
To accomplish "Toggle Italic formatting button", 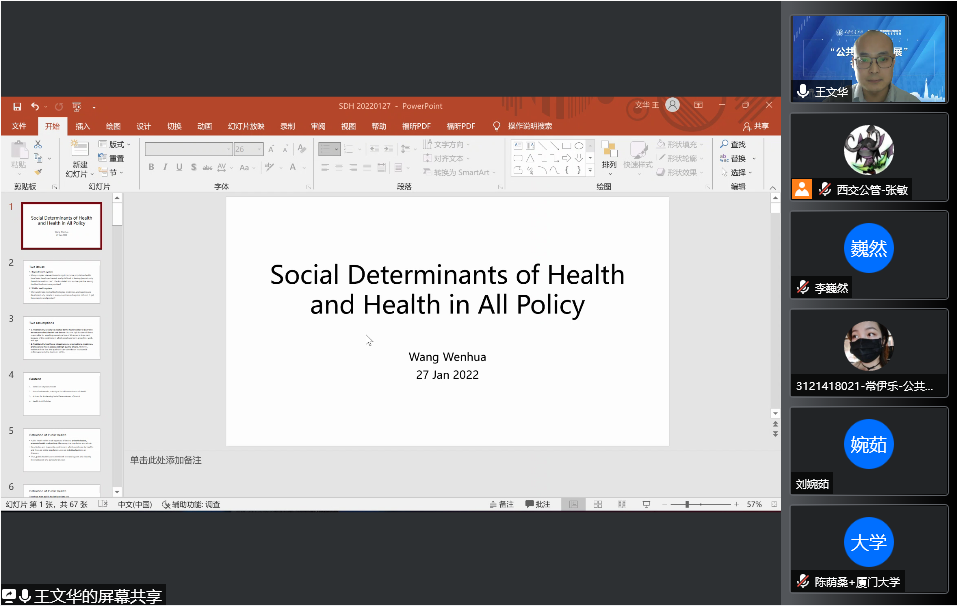I will point(165,168).
